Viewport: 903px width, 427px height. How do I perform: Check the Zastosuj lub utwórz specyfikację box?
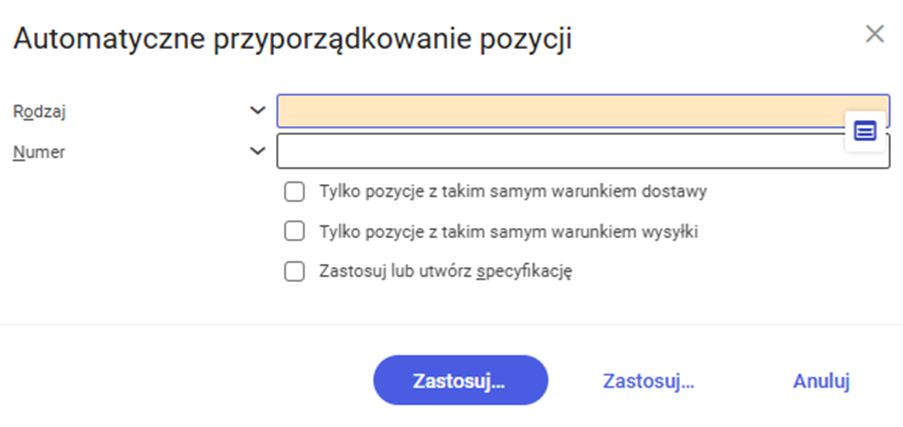pos(294,271)
